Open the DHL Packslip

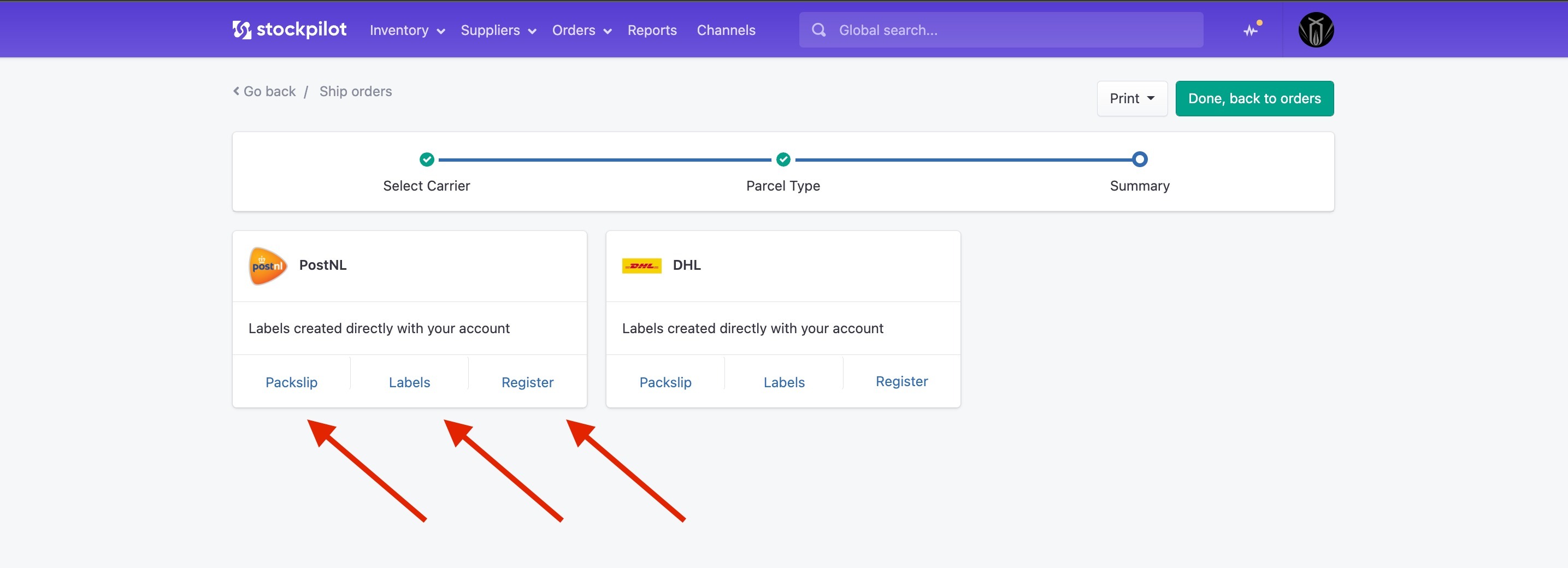pos(665,382)
